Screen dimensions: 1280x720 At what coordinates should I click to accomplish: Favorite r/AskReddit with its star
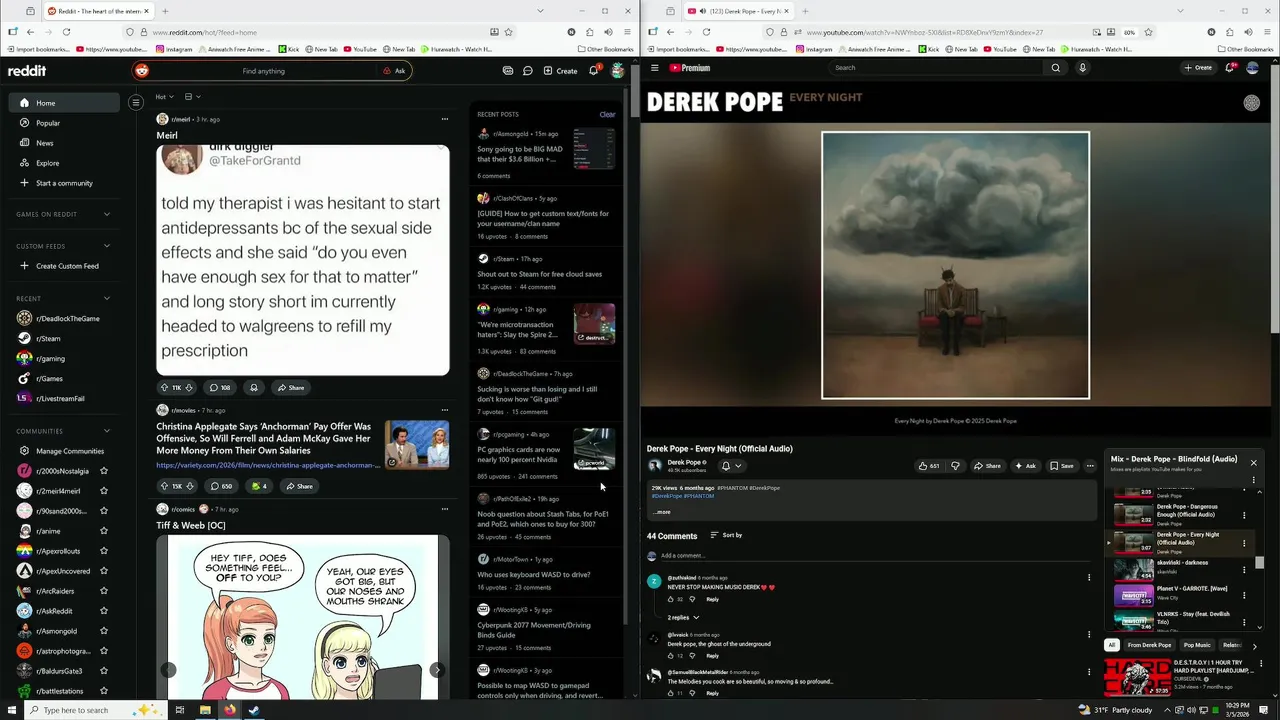click(x=104, y=611)
